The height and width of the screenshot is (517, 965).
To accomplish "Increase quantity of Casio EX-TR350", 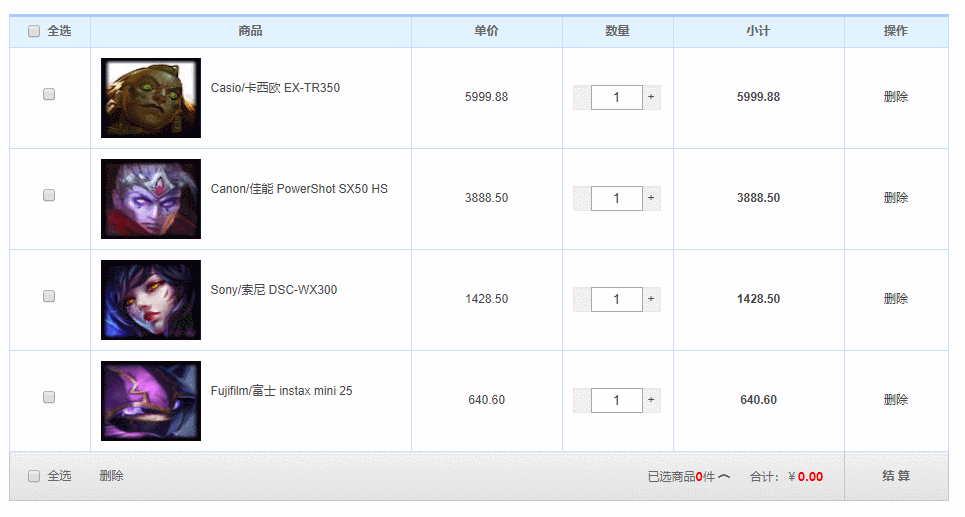I will pyautogui.click(x=651, y=97).
